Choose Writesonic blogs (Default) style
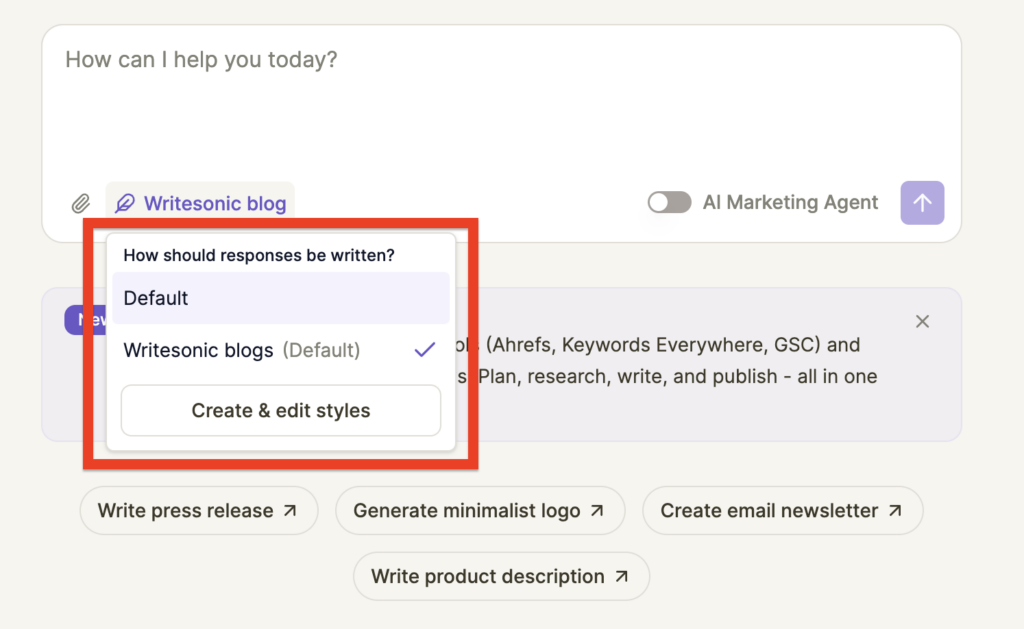This screenshot has width=1024, height=629. (x=281, y=350)
